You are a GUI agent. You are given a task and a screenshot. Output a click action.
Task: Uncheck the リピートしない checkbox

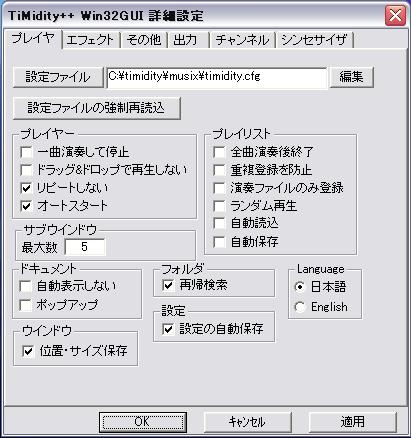[27, 188]
